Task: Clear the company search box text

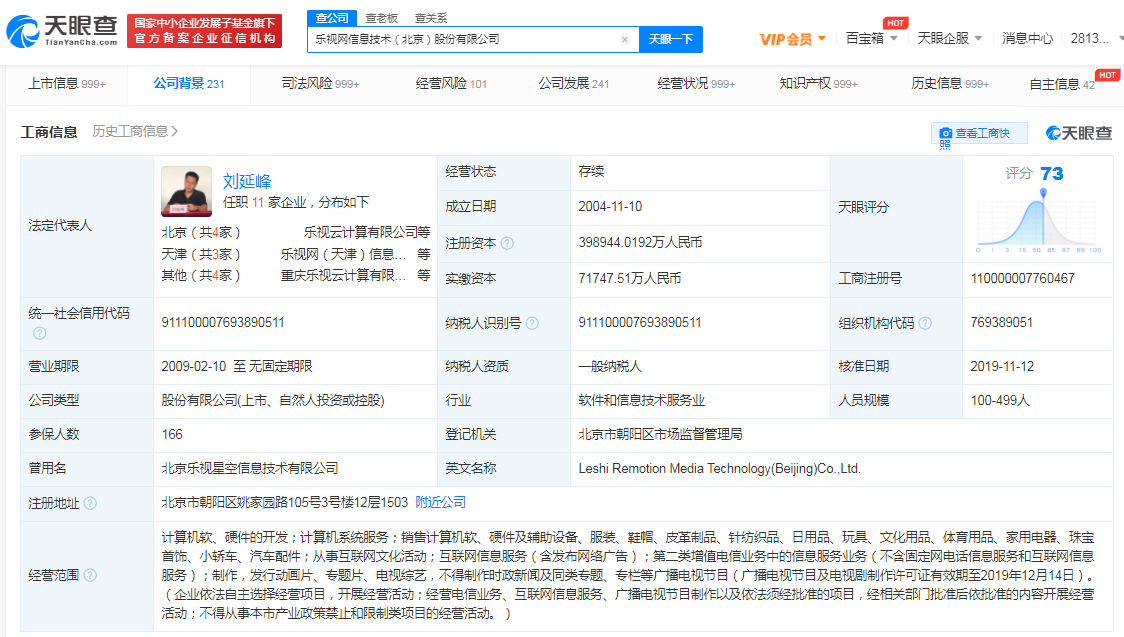Action: (x=625, y=39)
